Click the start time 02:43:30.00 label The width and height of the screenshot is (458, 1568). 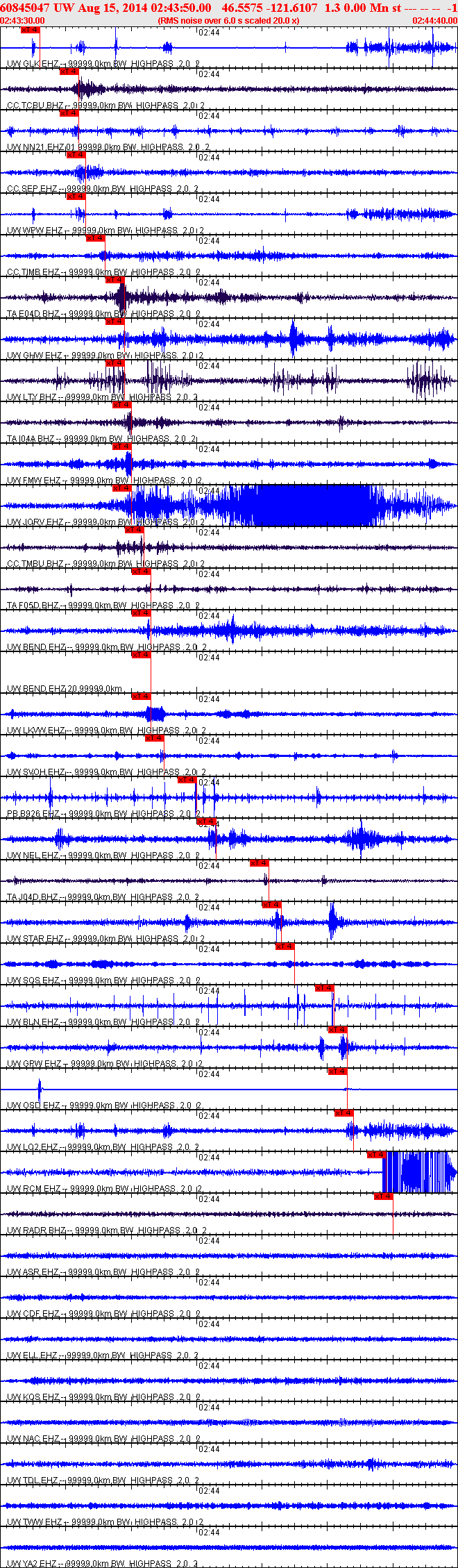23,21
